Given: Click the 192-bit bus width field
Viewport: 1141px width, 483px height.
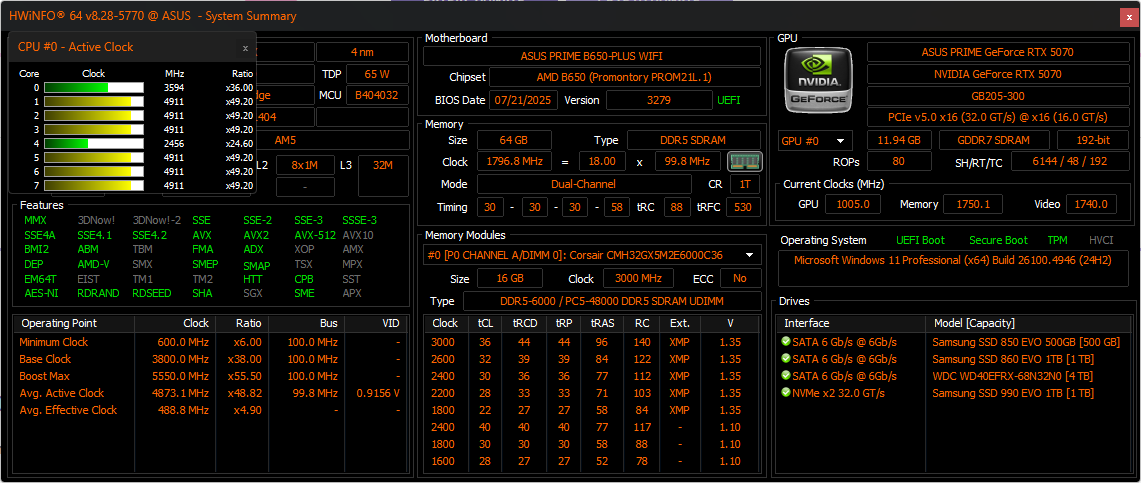Looking at the screenshot, I should coord(1092,140).
